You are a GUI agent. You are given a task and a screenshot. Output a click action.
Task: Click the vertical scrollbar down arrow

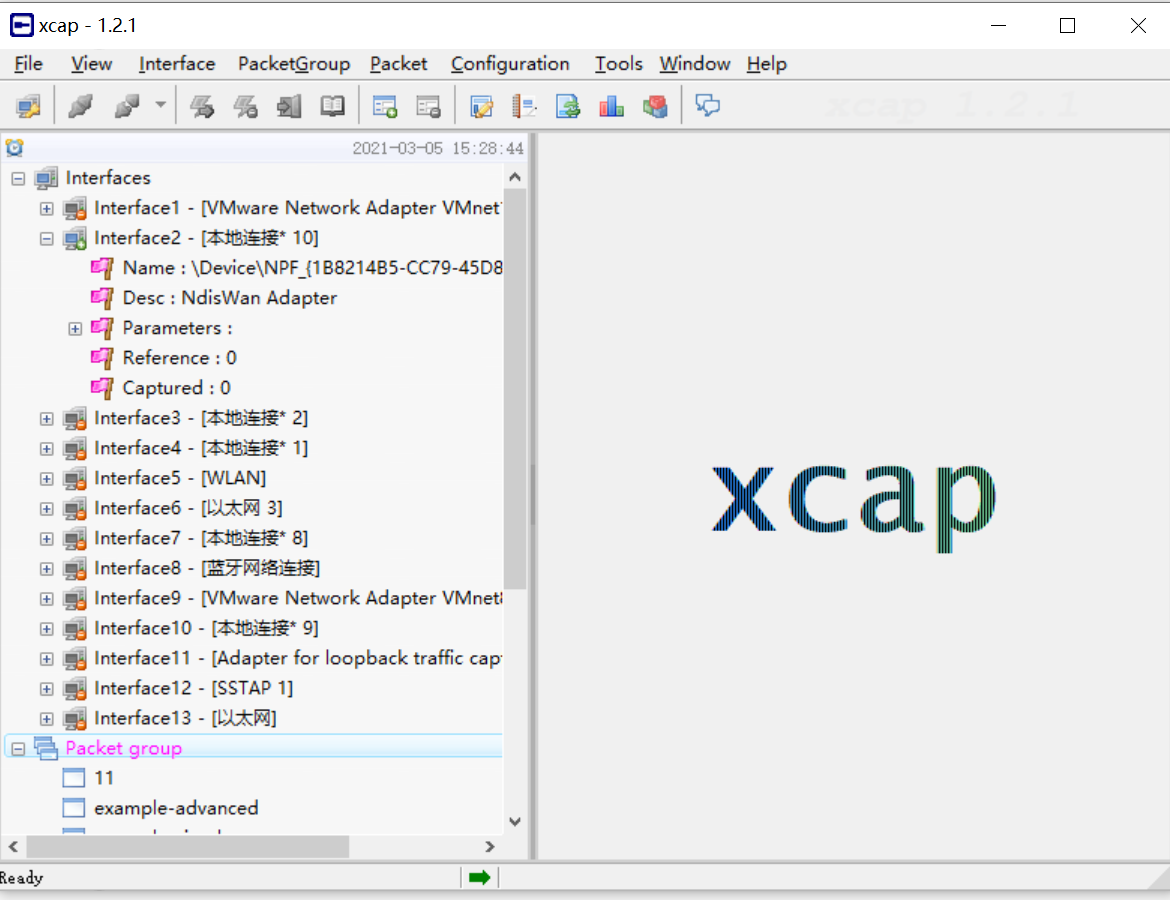pos(515,822)
